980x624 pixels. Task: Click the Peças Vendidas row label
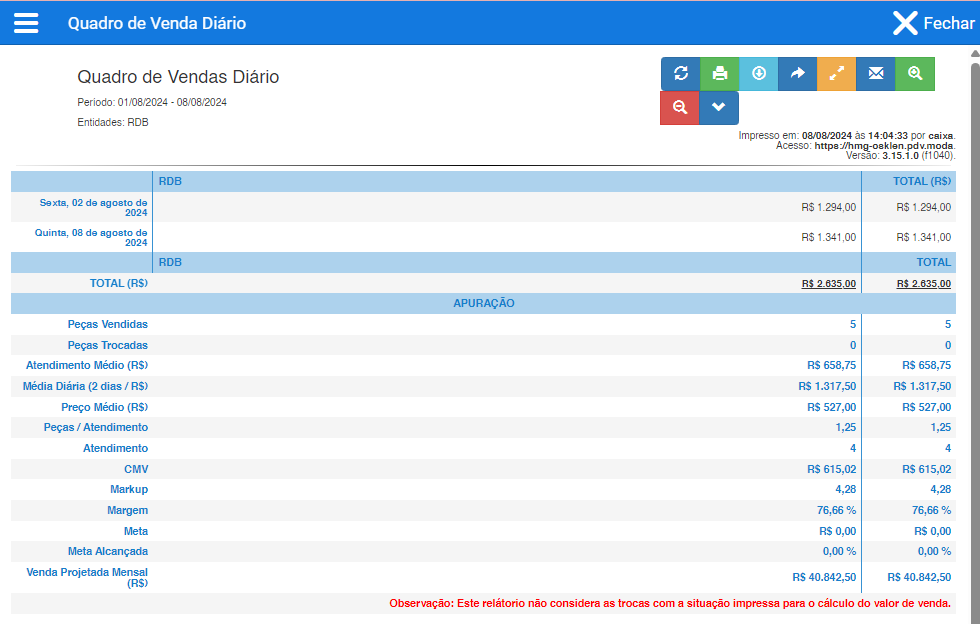coord(107,324)
